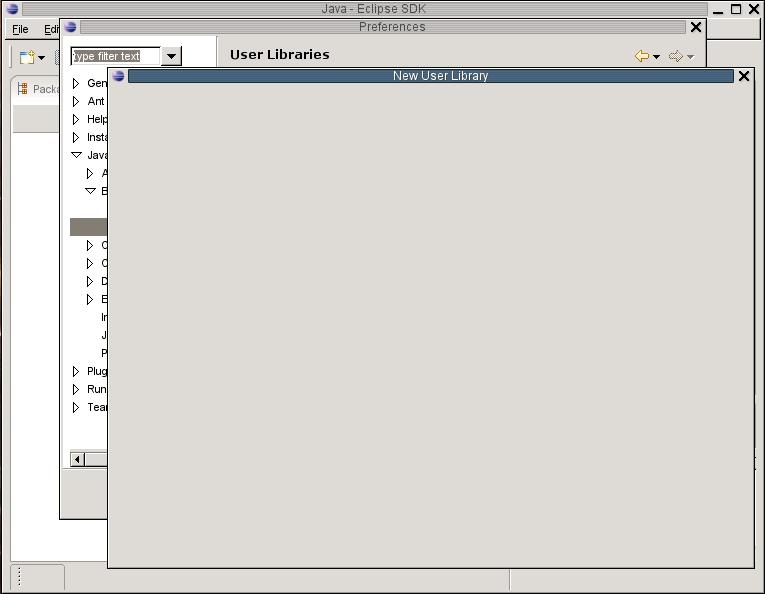Select the Ant item in preferences tree

(x=96, y=101)
